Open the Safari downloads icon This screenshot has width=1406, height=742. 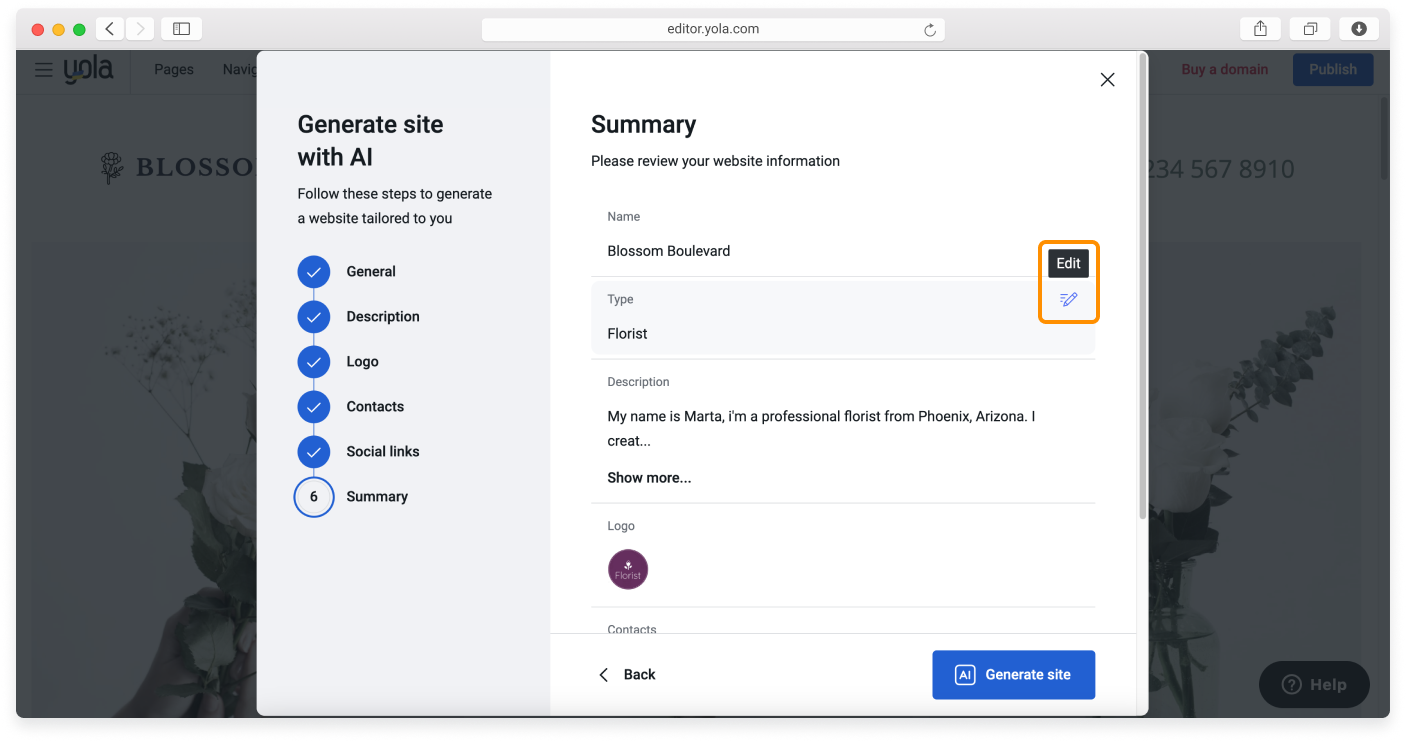(1358, 29)
